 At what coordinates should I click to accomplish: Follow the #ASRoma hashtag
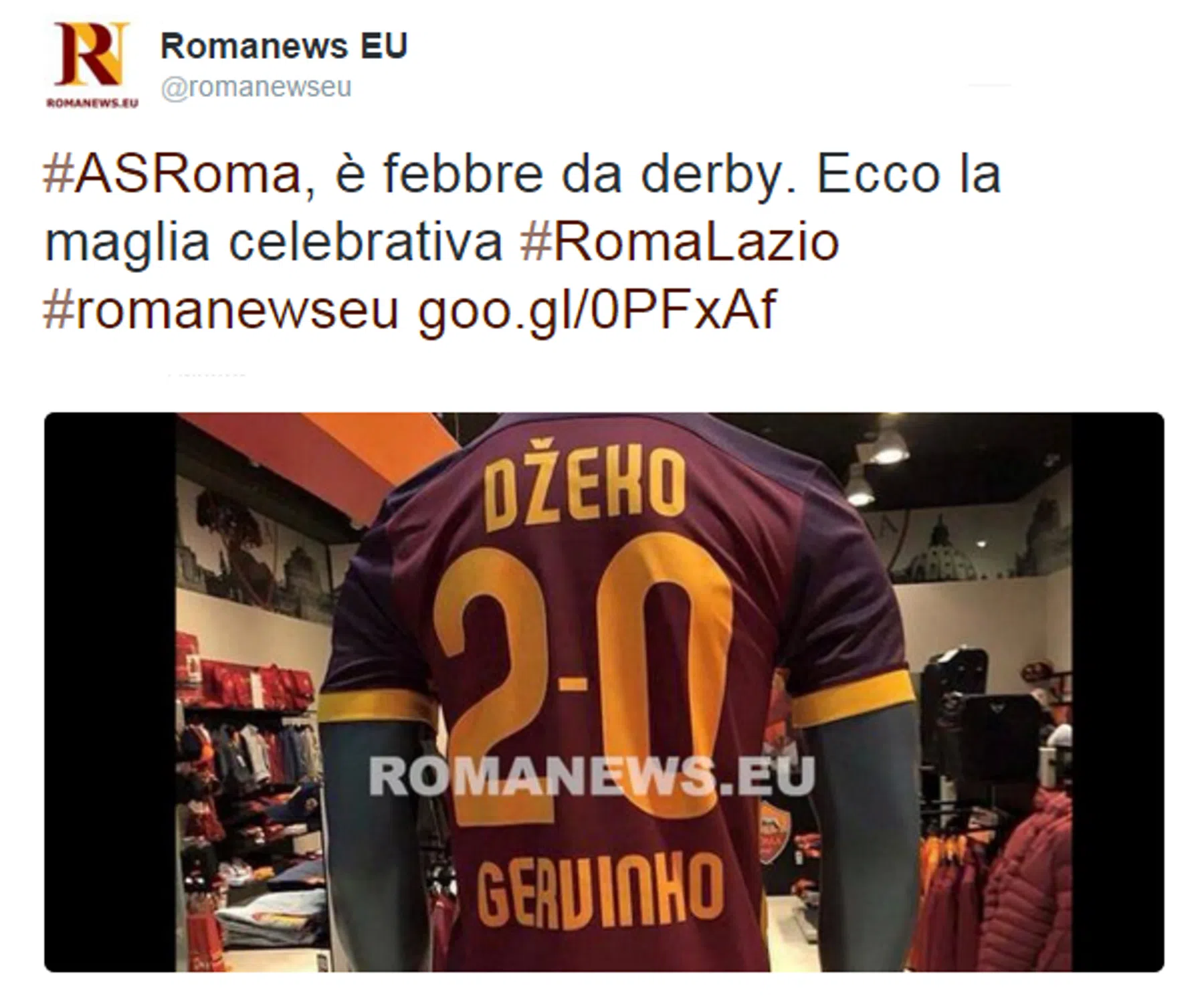pyautogui.click(x=173, y=174)
